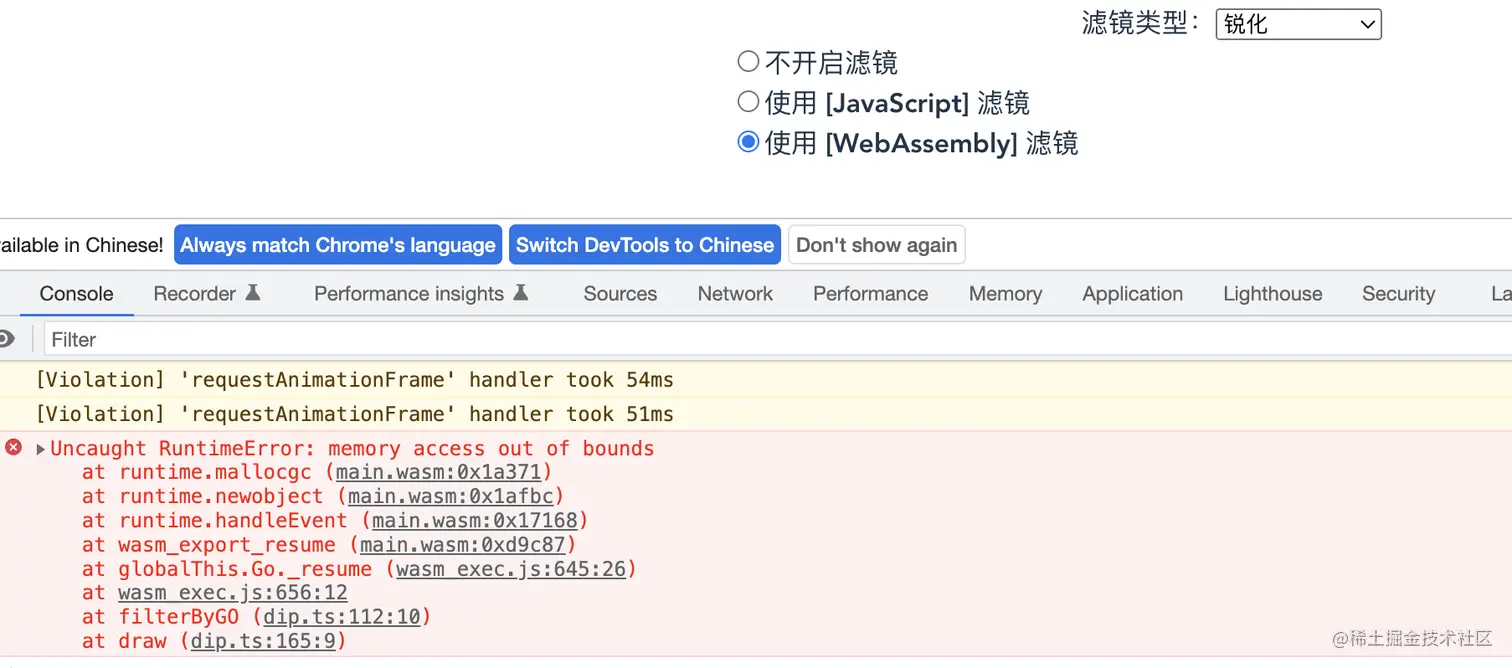Follow the wasm_exec.js:645:26 link
The height and width of the screenshot is (668, 1512).
tap(511, 569)
